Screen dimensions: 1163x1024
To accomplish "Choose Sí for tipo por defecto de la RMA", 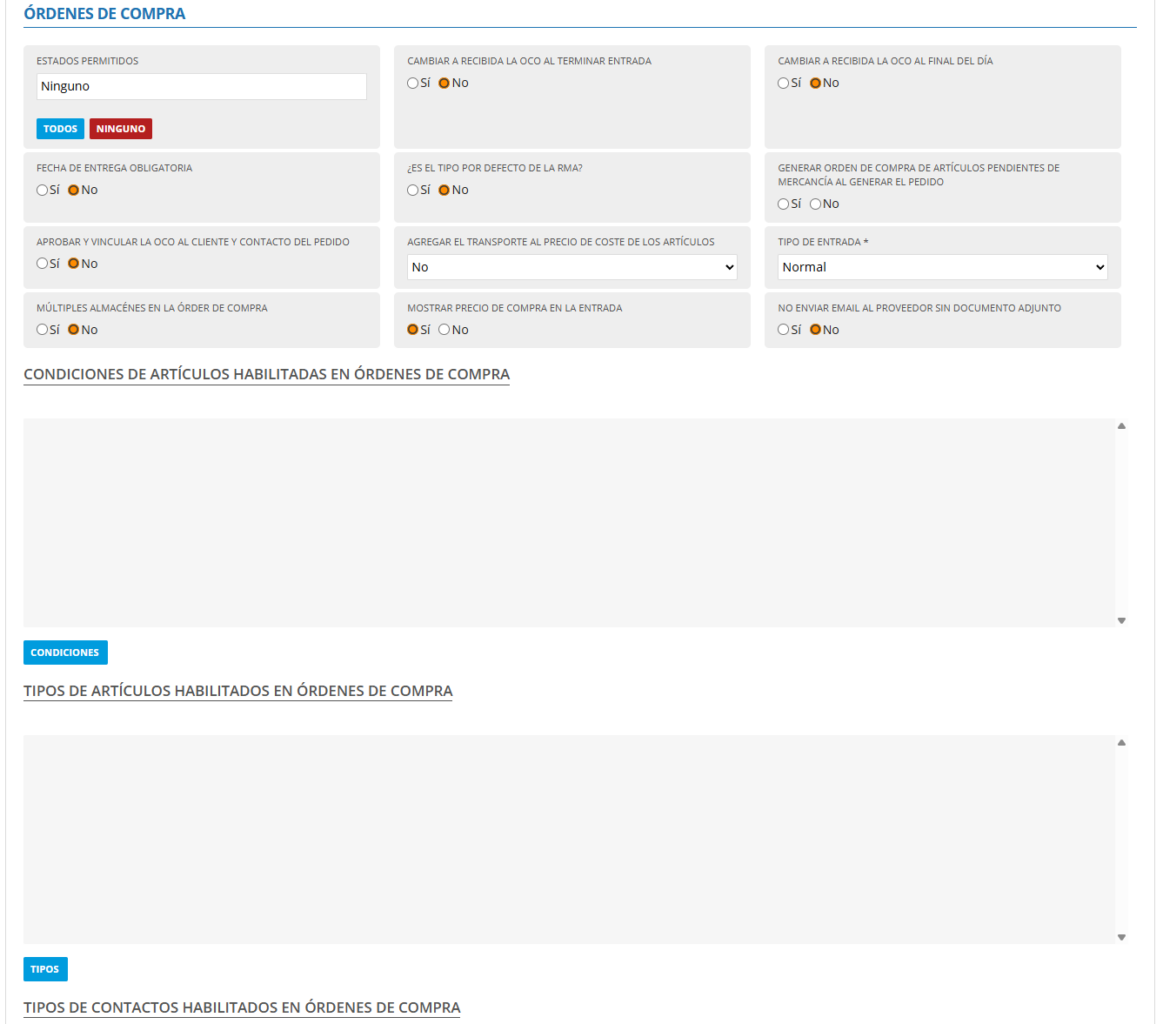I will (413, 190).
